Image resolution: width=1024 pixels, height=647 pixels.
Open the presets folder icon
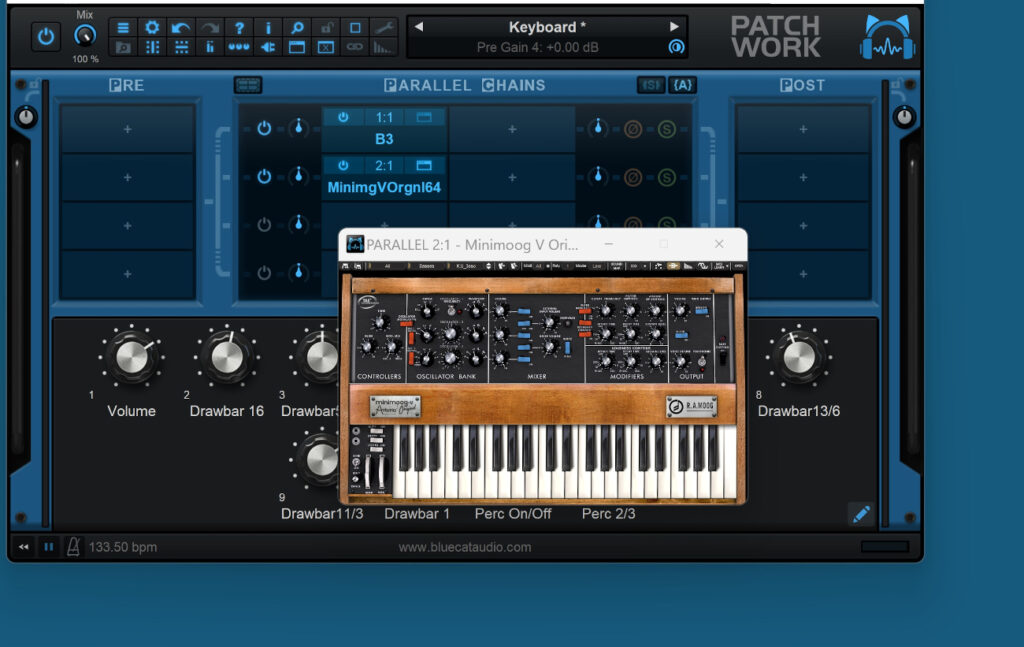pos(123,47)
